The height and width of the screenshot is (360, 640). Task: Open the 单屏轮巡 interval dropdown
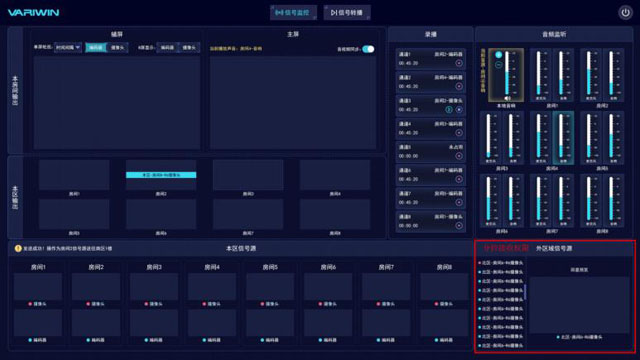click(x=68, y=48)
